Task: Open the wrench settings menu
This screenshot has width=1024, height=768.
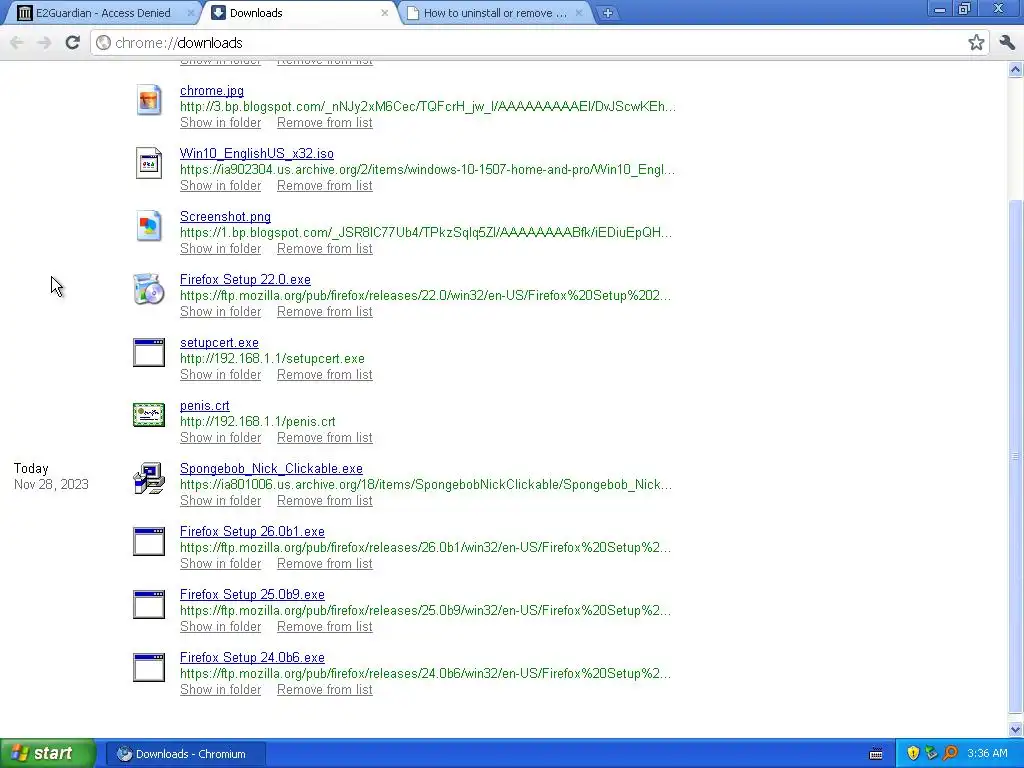Action: tap(1007, 43)
